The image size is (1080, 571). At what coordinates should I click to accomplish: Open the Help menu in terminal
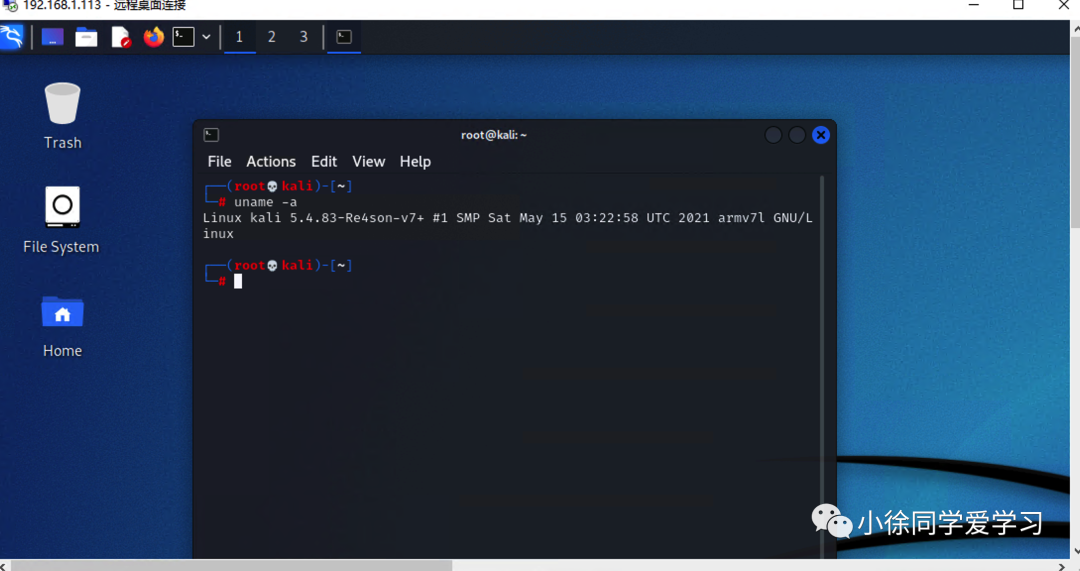(415, 161)
